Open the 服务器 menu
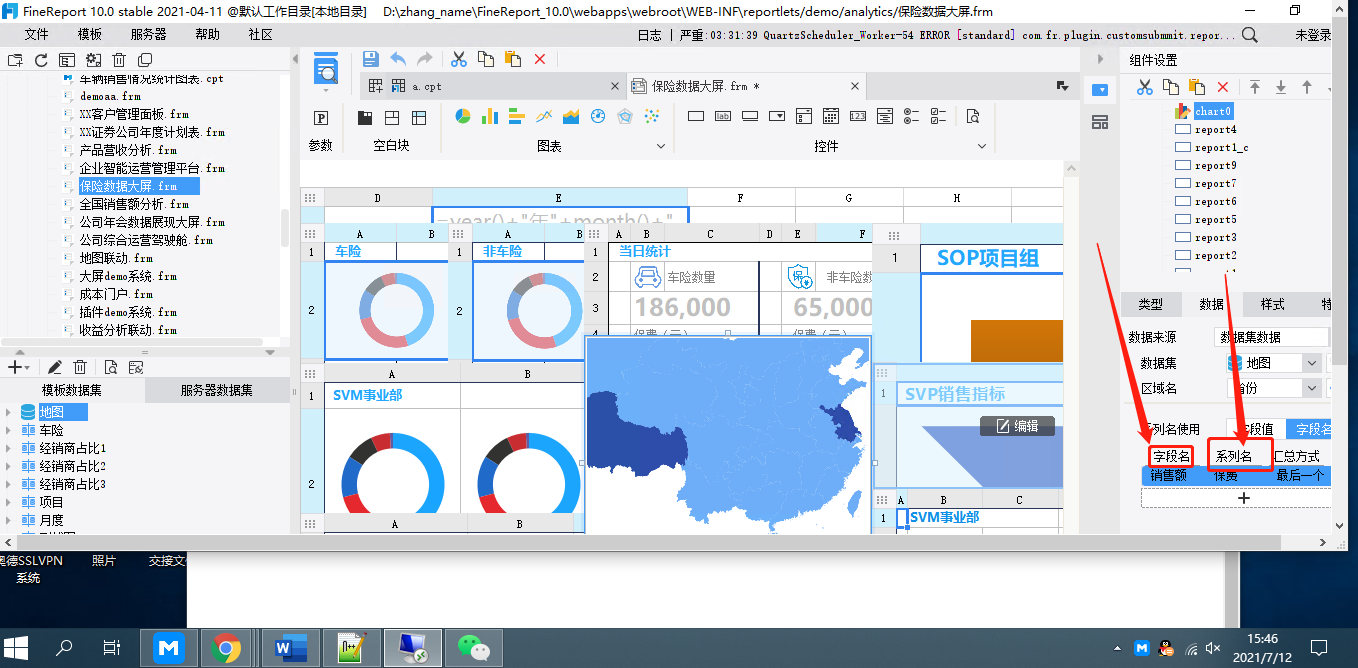1358x668 pixels. [149, 34]
